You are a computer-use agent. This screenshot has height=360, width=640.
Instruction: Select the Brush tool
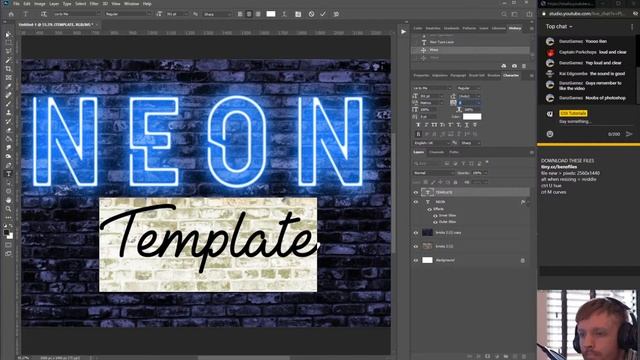[x=8, y=104]
